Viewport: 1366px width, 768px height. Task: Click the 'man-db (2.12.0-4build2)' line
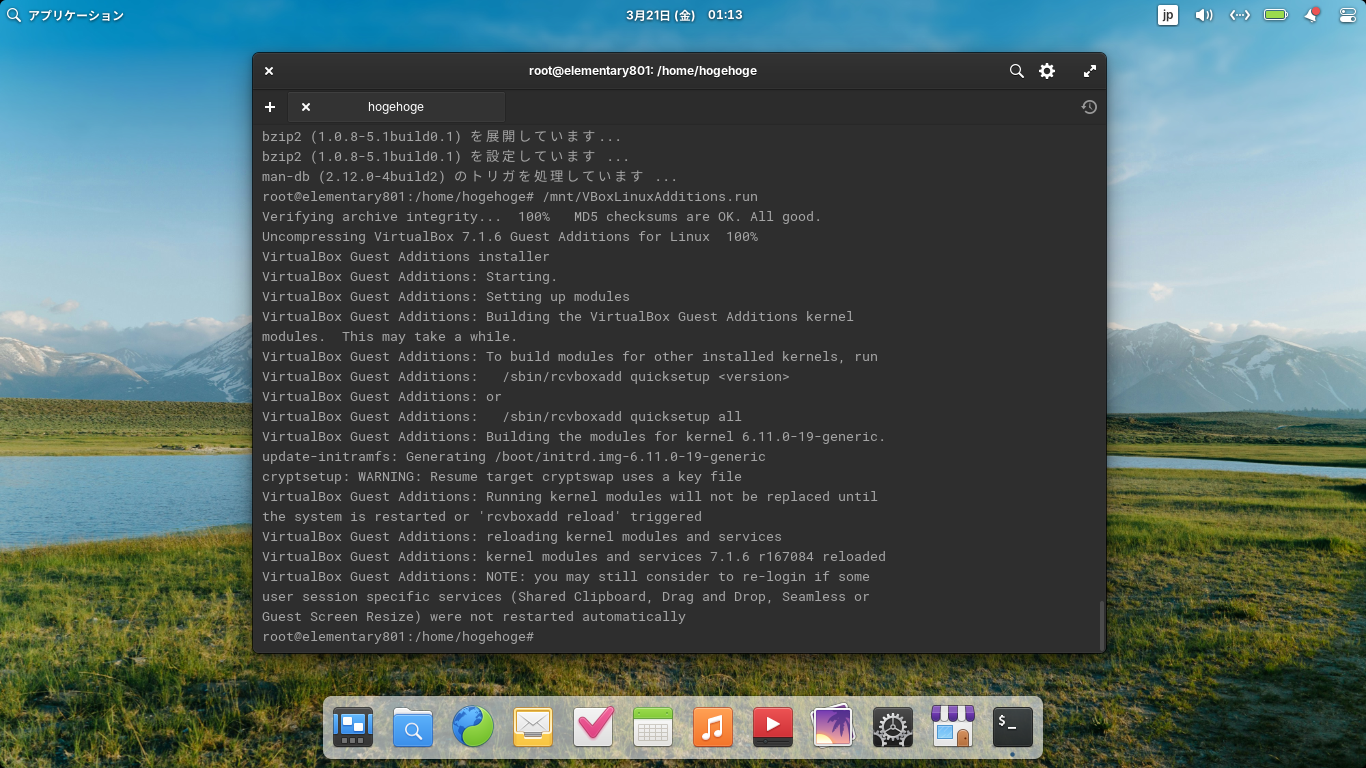(x=470, y=177)
